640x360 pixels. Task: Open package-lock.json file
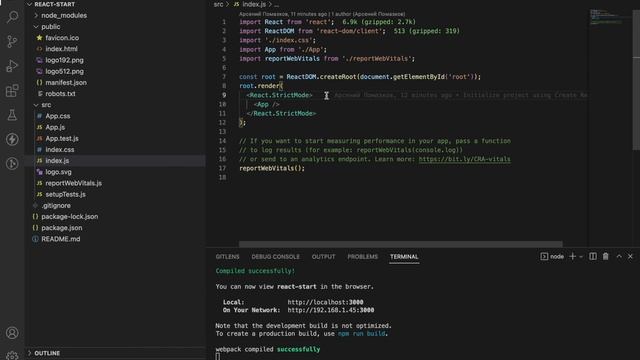(69, 217)
